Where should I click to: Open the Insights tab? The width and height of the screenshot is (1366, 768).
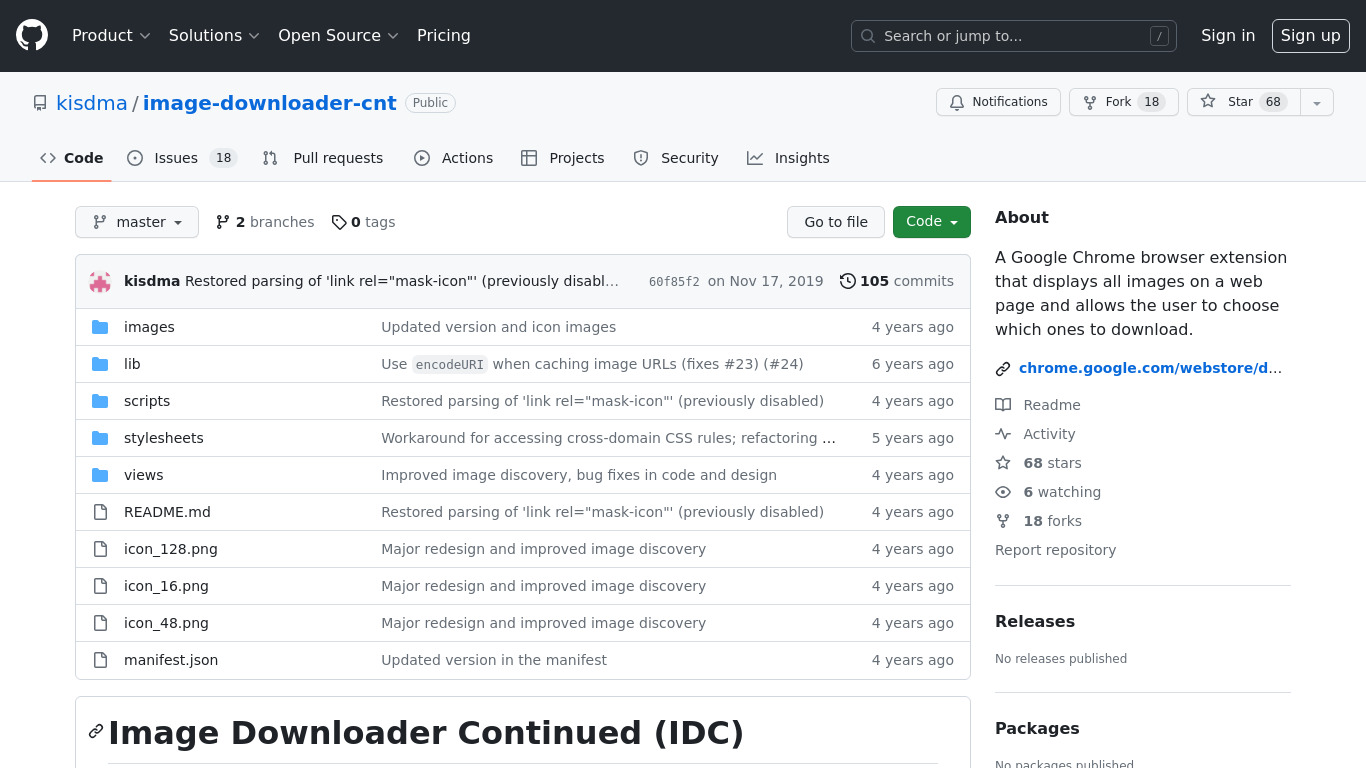(x=788, y=158)
